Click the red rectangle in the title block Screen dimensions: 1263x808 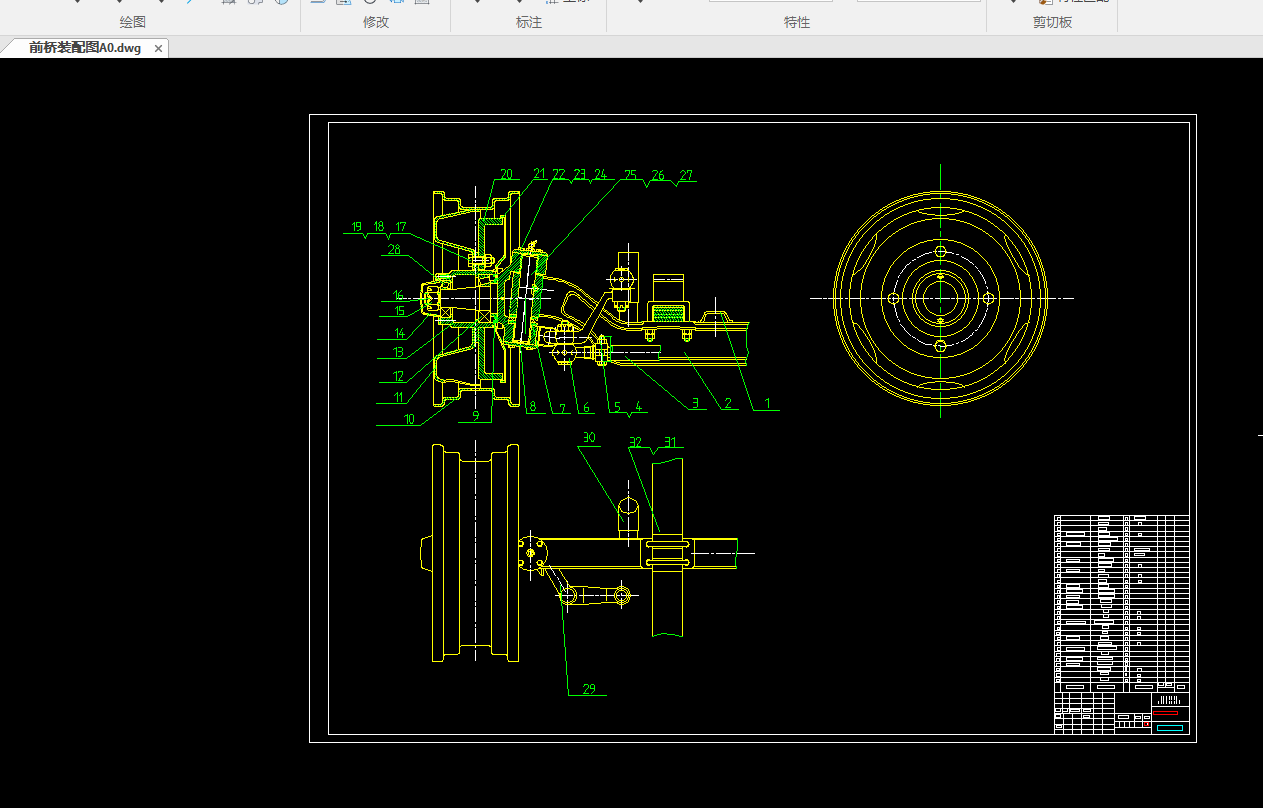pos(1166,714)
